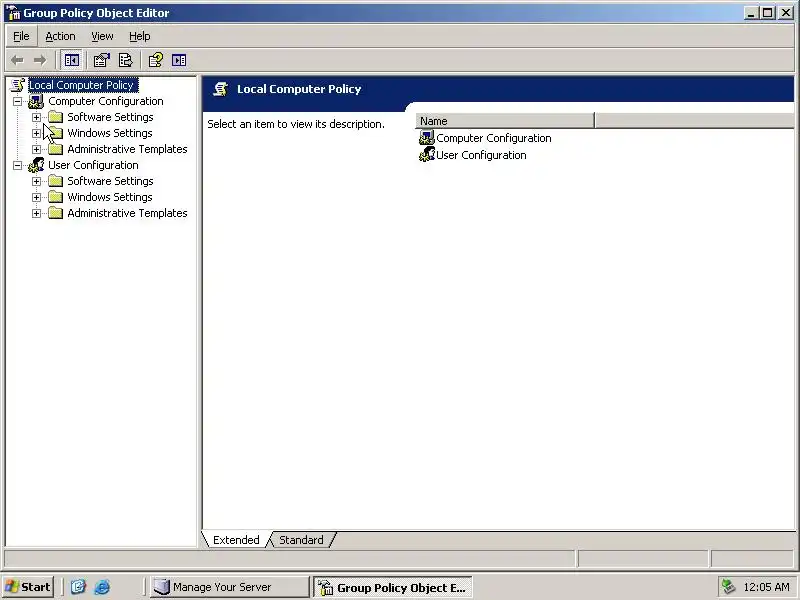Click the Group Policy Object Editor title bar icon

coord(14,13)
